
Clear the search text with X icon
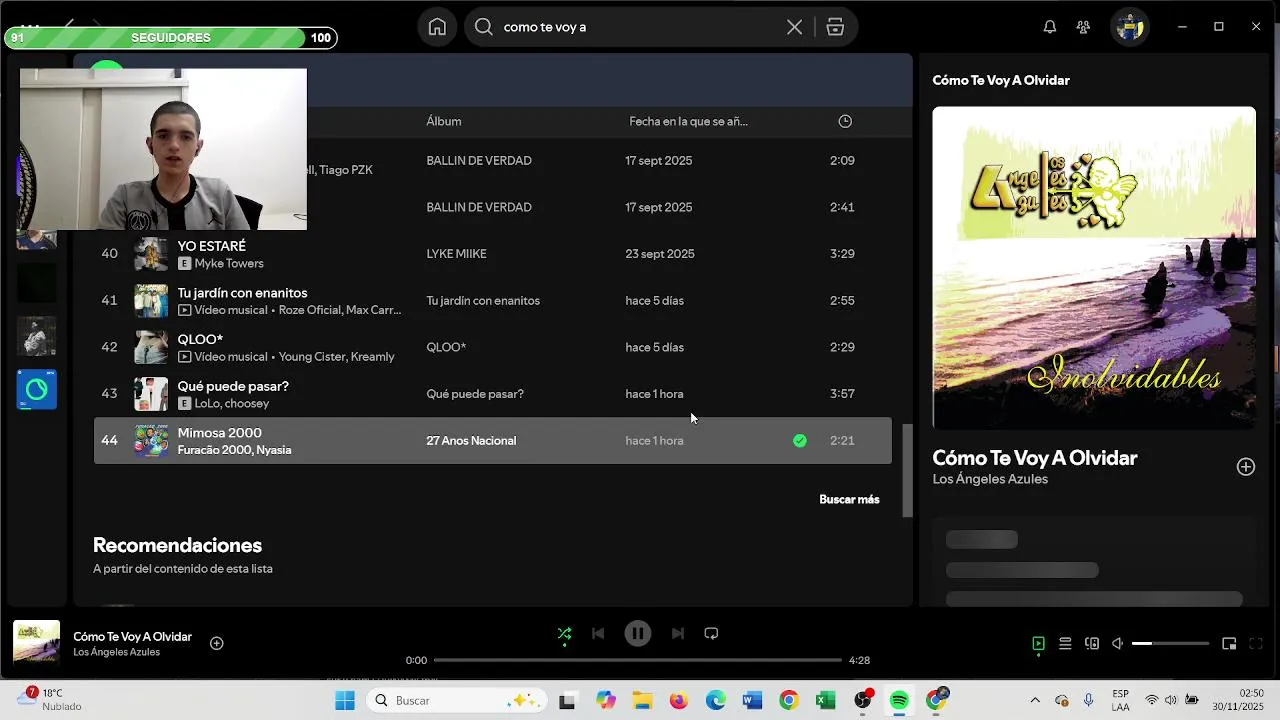(794, 27)
